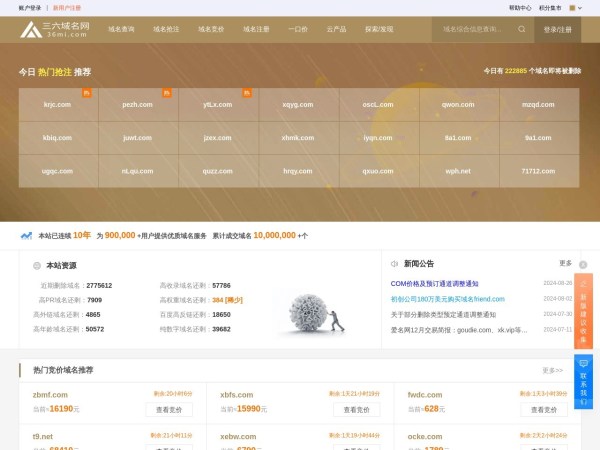Screen dimensions: 600x450
Task: Click 更多>> beside 热门竞价域名推荐
Action: pos(553,370)
